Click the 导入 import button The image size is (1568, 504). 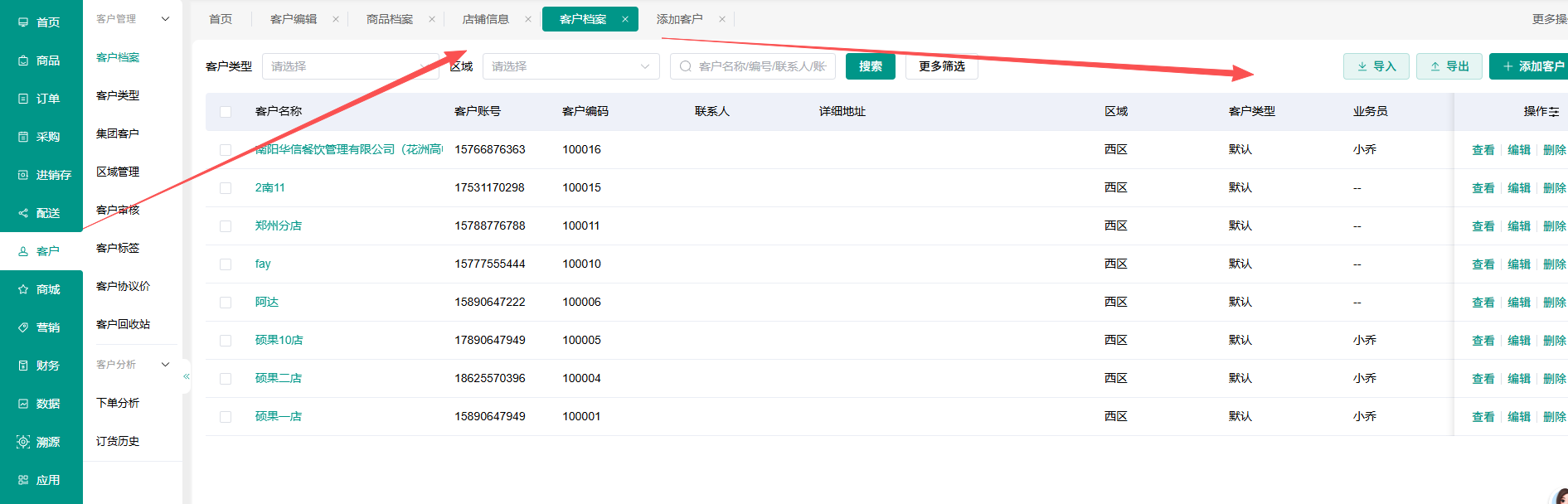point(1376,66)
